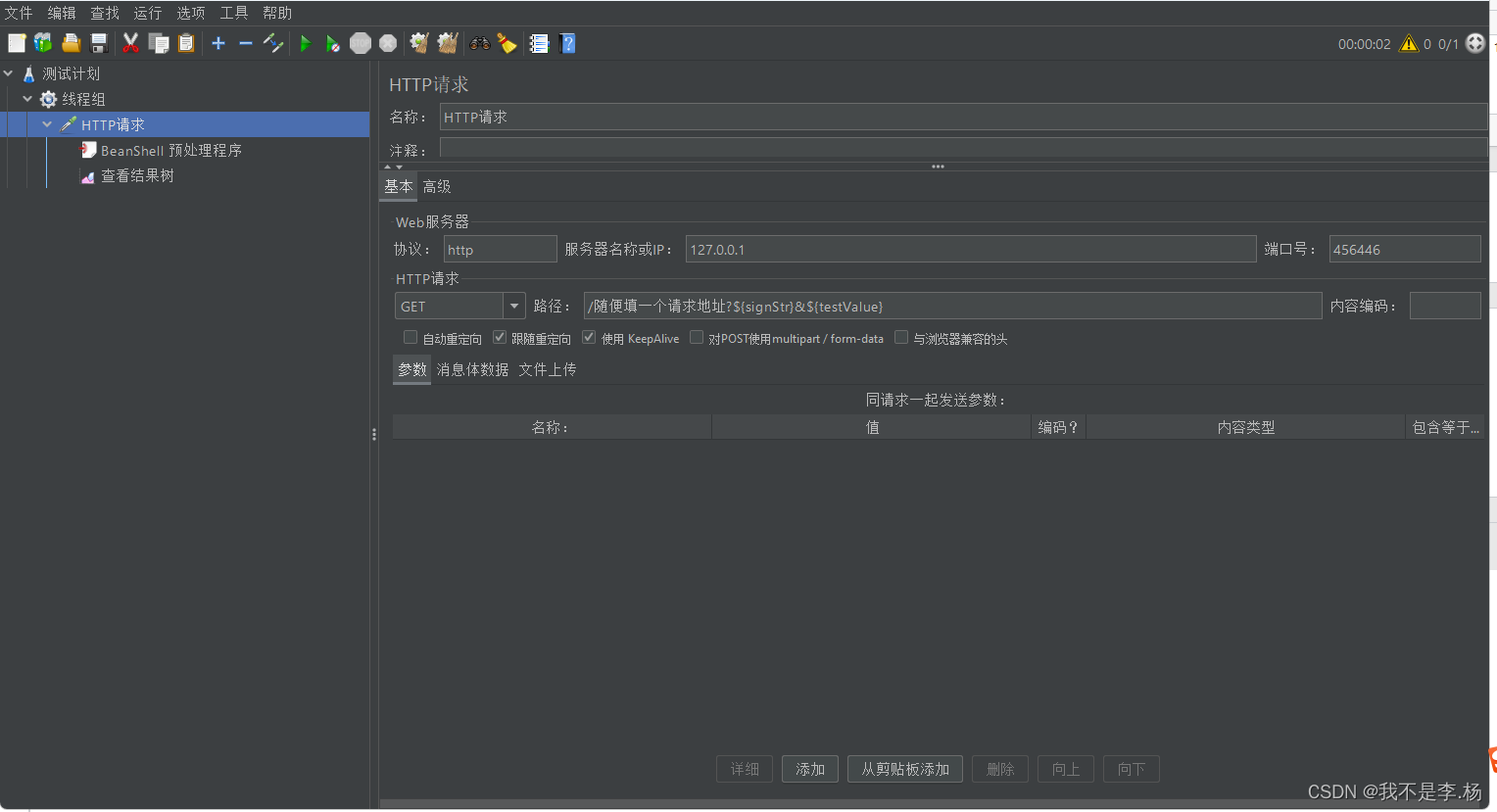The height and width of the screenshot is (812, 1497).
Task: Open the Templates icon in toolbar
Action: pyautogui.click(x=43, y=43)
